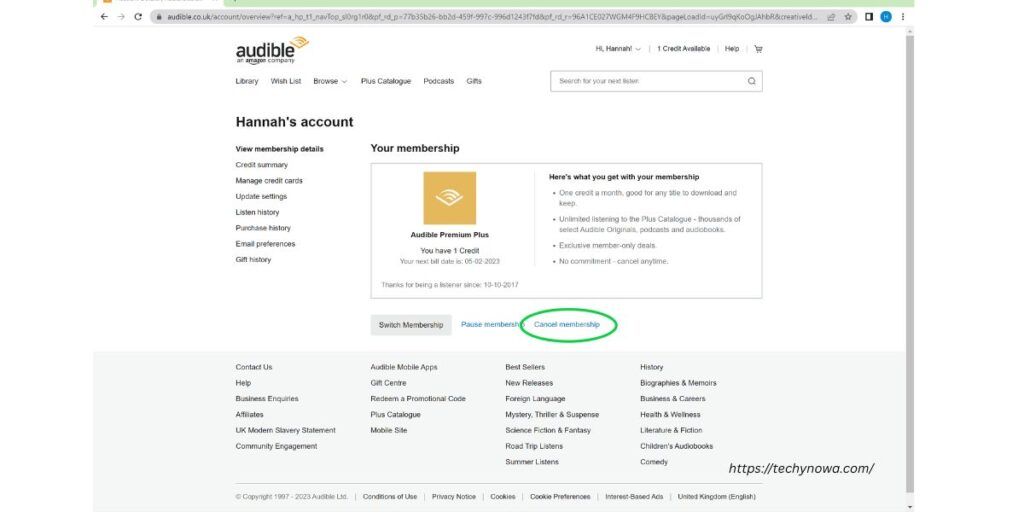Click the browser forward arrow
Screen dimensions: 1024x512
click(x=121, y=17)
